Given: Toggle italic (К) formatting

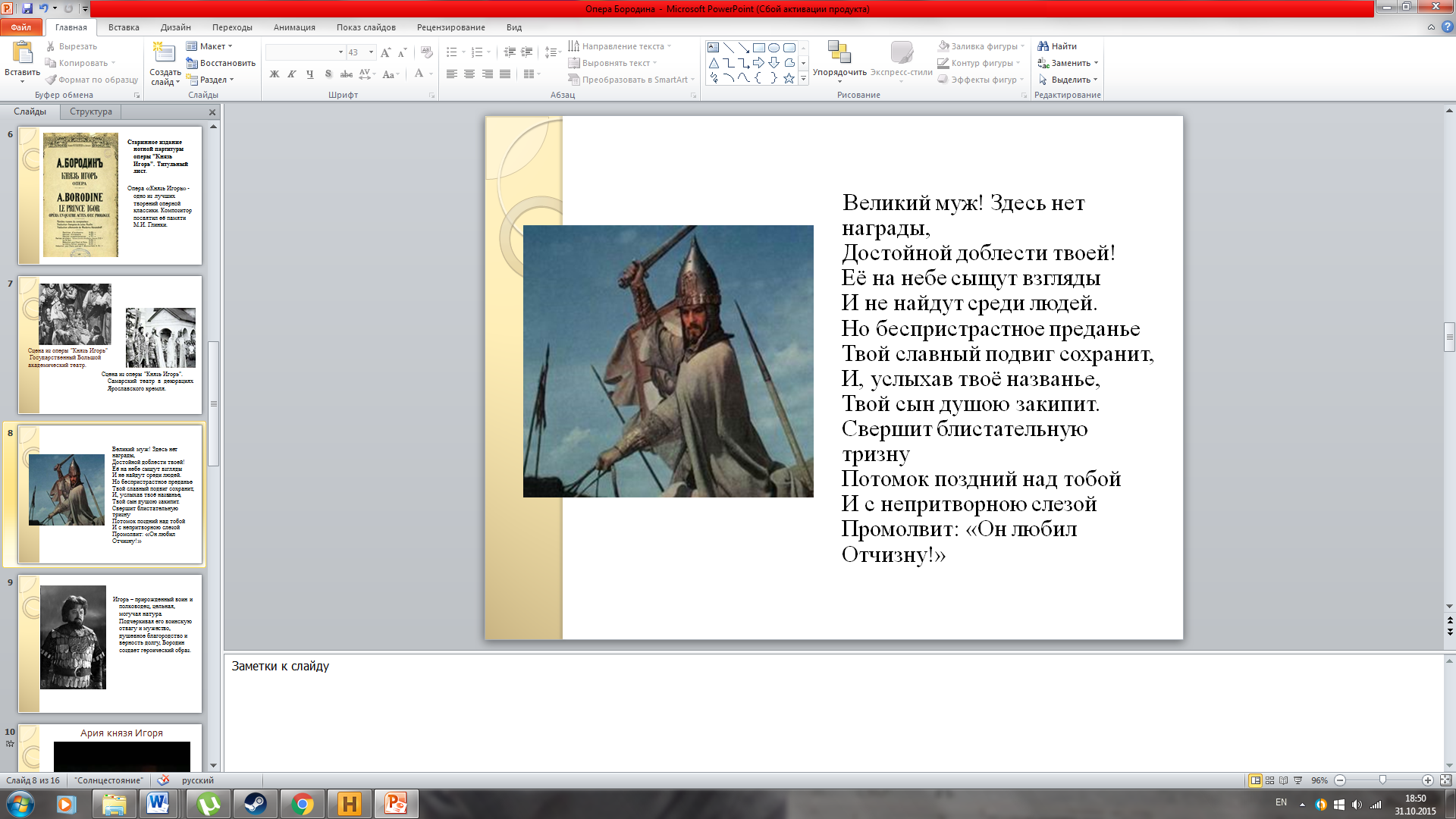Looking at the screenshot, I should tap(292, 74).
